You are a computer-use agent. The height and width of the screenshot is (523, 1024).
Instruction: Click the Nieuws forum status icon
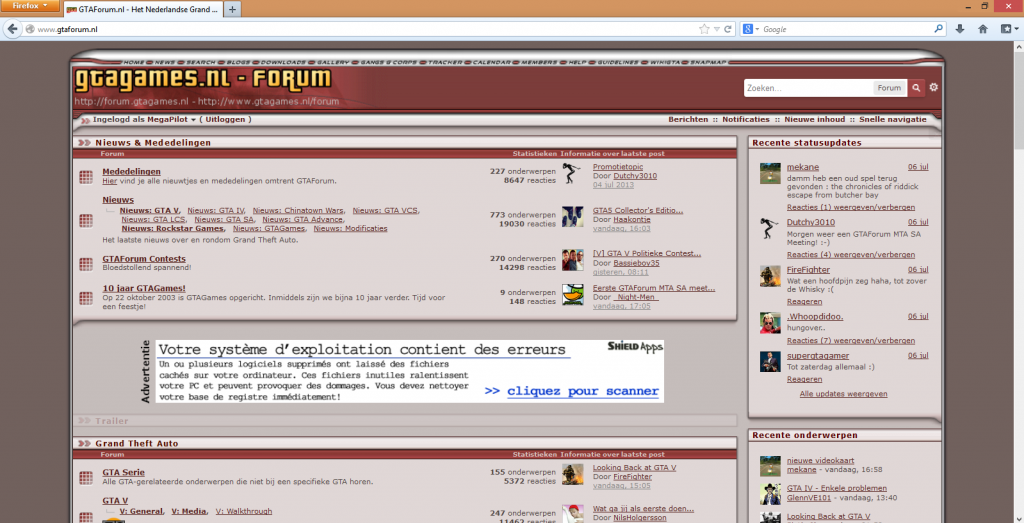pos(86,221)
